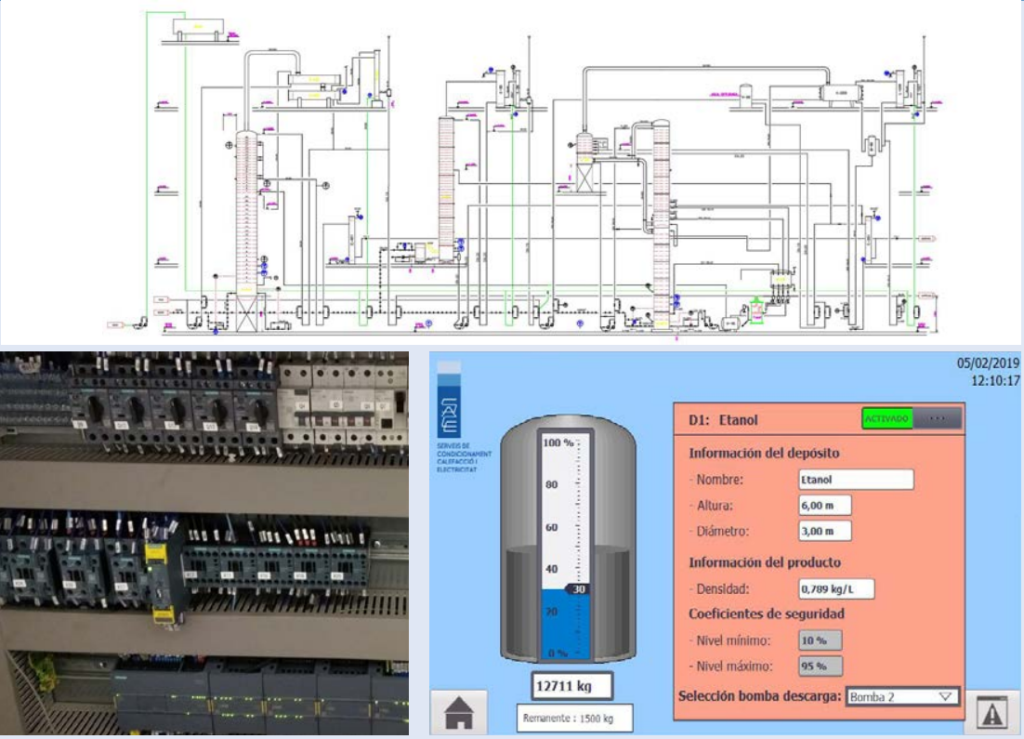The image size is (1024, 739).
Task: Toggle the ACTIVADO switch for D1 Etanol
Action: point(886,418)
